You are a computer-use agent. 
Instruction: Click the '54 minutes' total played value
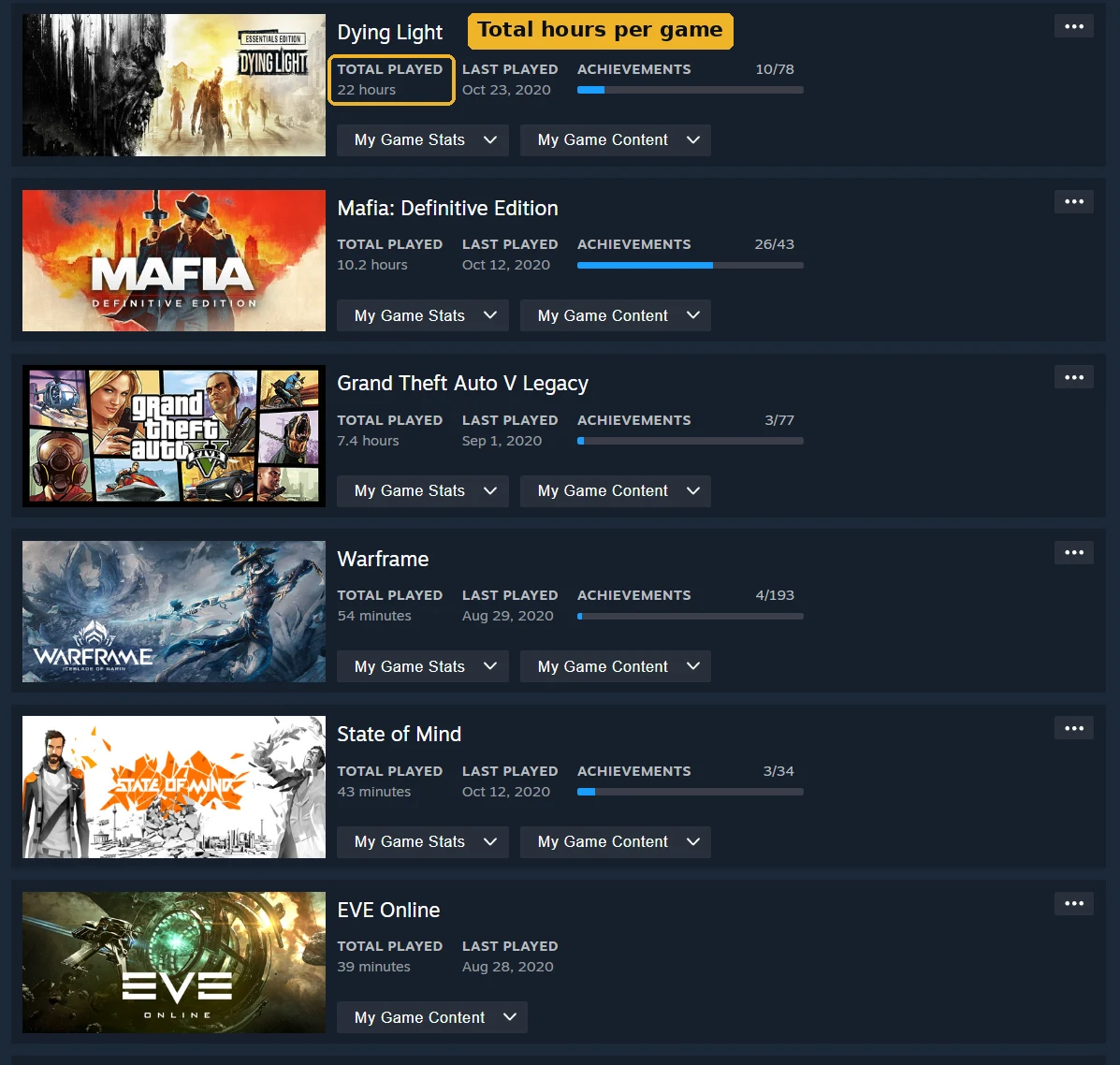click(374, 616)
